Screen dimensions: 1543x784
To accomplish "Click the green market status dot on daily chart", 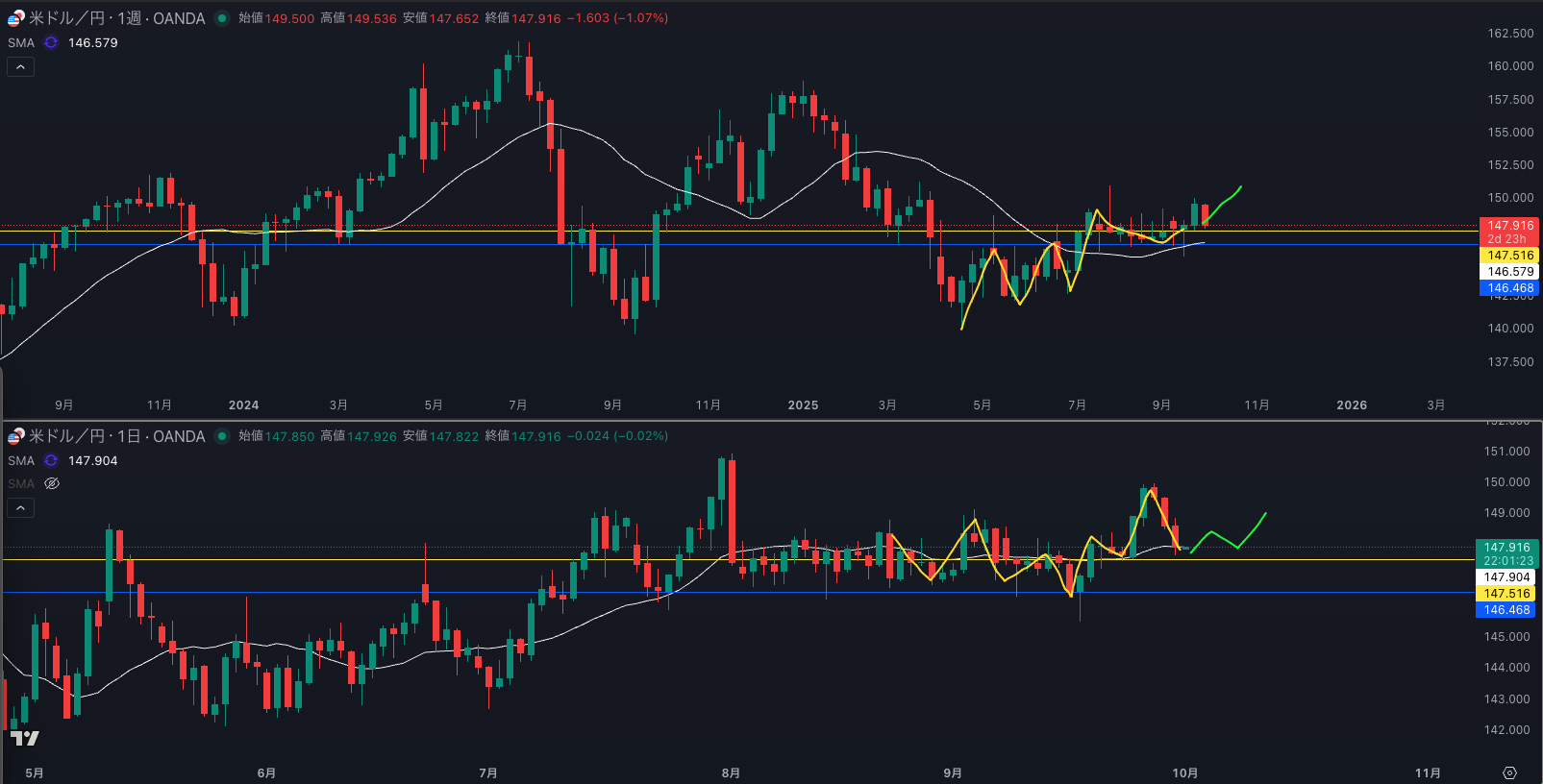I will (222, 436).
